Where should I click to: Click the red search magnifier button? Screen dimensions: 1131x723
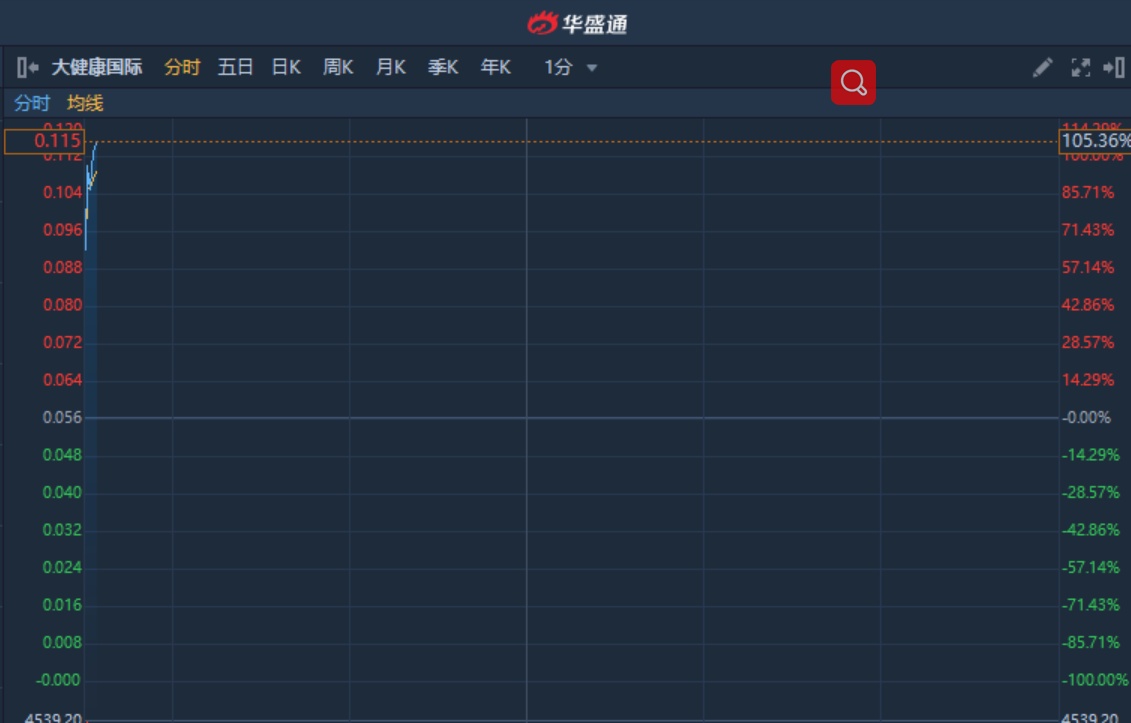coord(853,83)
